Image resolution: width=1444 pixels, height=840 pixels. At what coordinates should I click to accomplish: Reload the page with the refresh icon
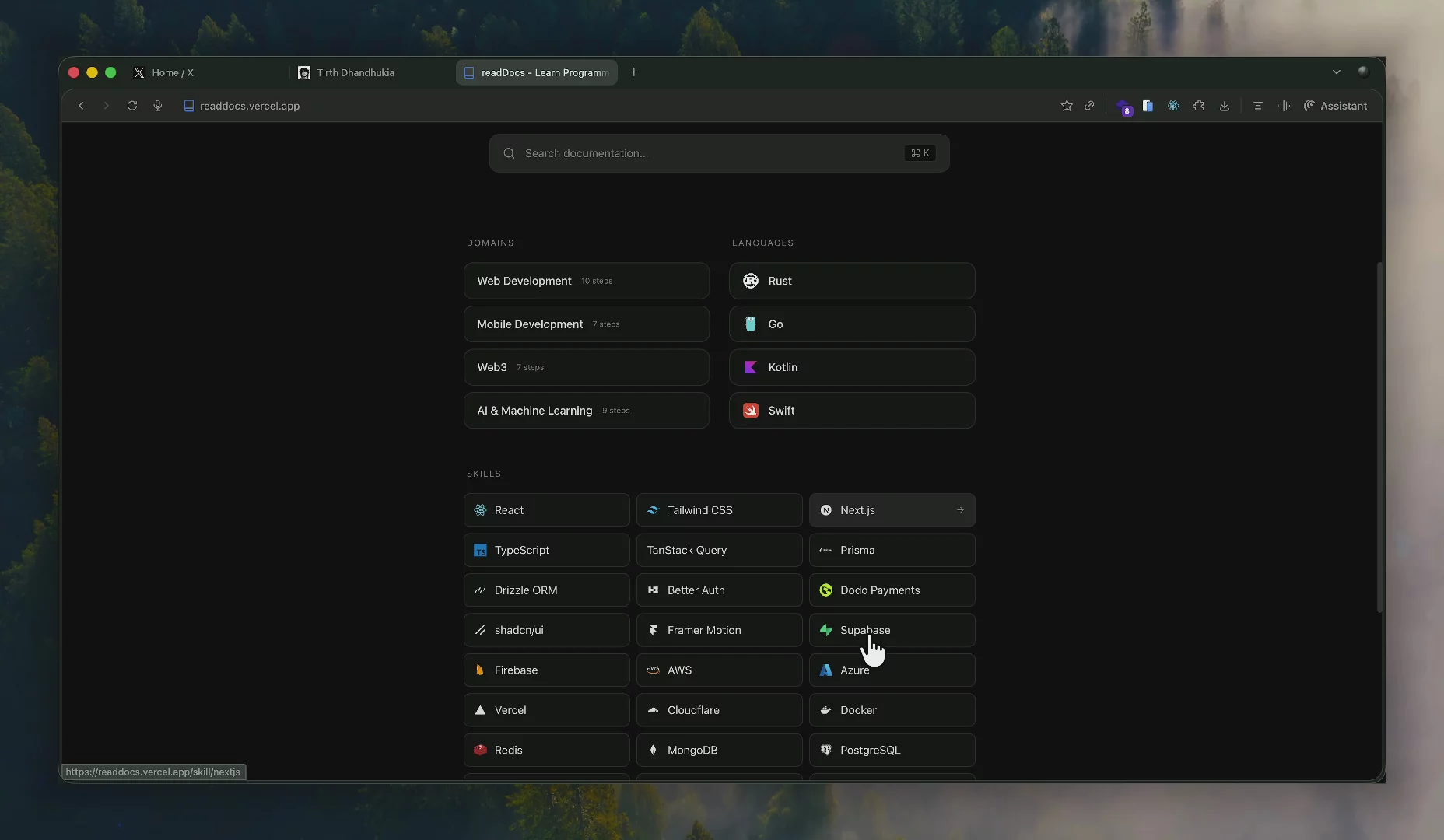tap(132, 106)
